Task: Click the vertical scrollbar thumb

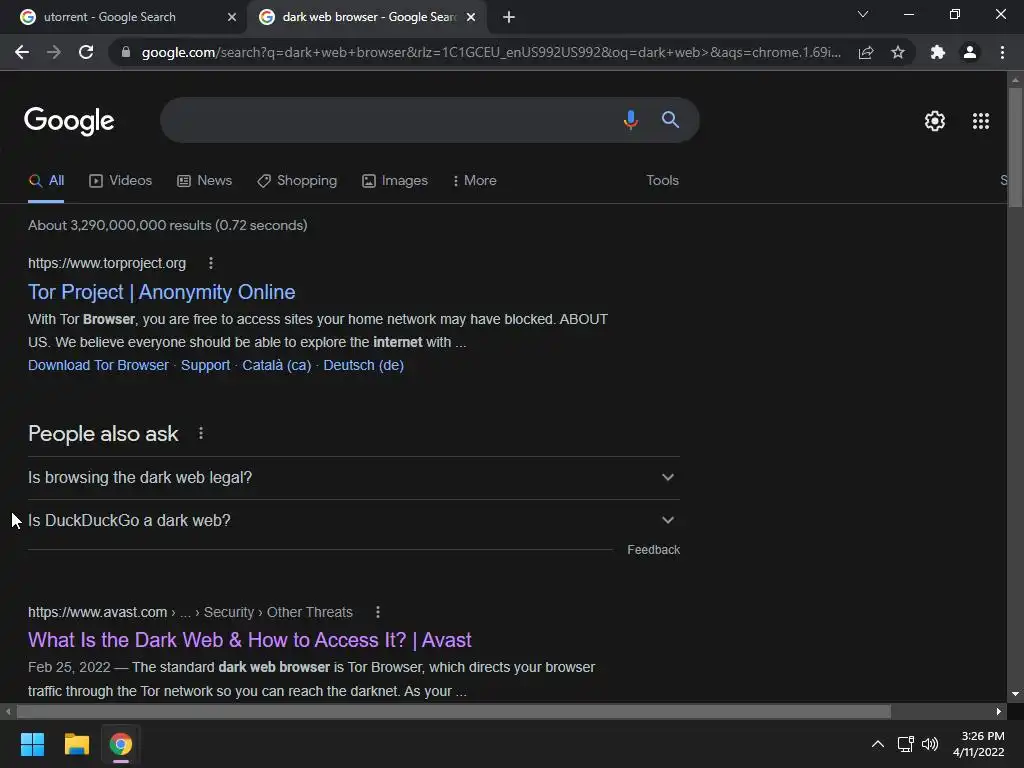Action: (x=1015, y=148)
